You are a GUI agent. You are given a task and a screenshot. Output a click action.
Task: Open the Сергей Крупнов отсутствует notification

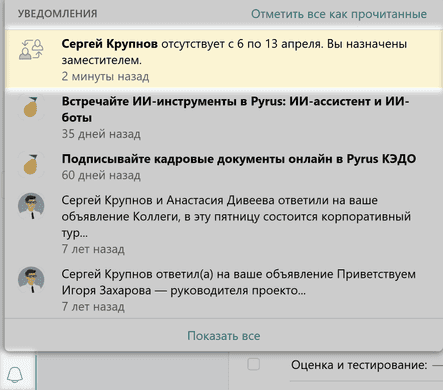pyautogui.click(x=224, y=59)
